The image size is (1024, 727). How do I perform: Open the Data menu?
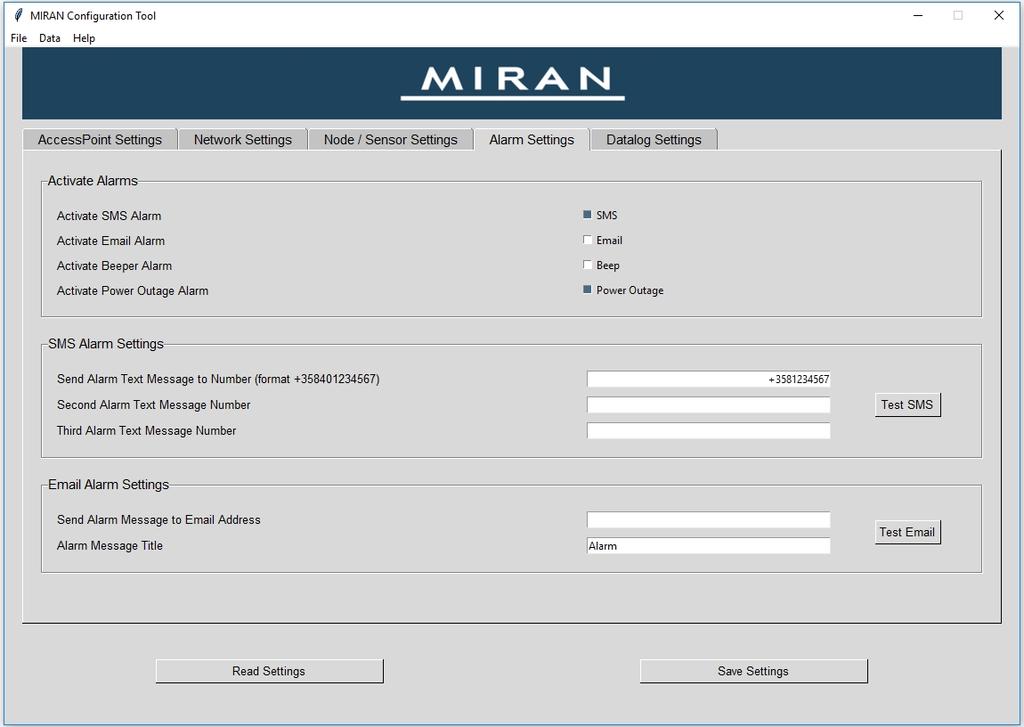(50, 38)
